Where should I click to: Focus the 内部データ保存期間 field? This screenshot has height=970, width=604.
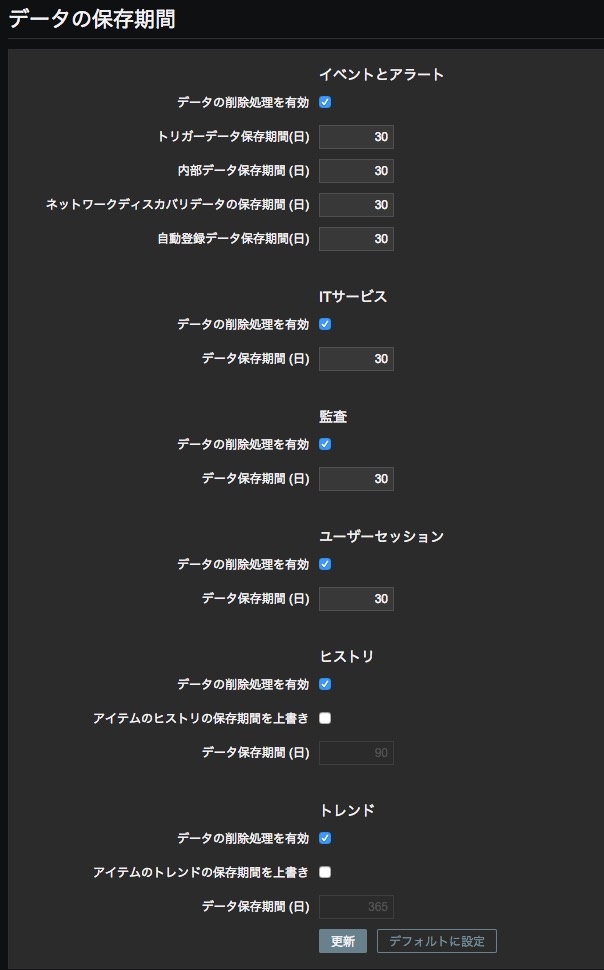coord(356,171)
